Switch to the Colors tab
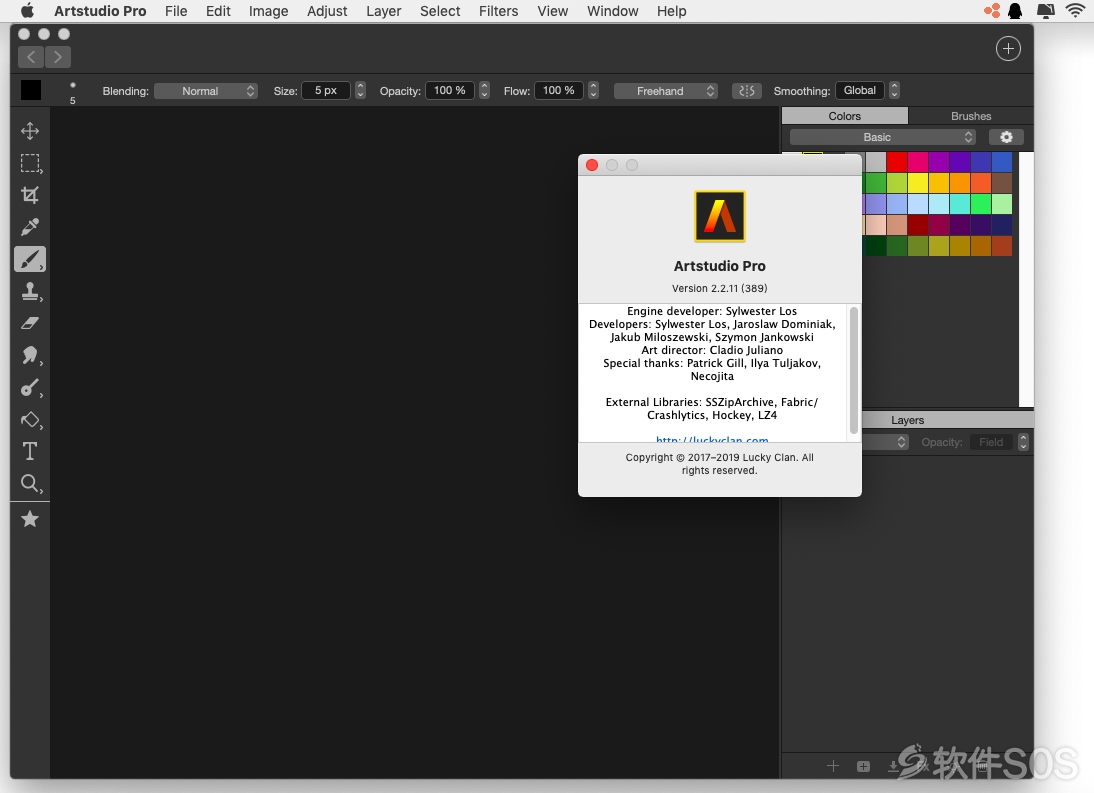The height and width of the screenshot is (793, 1094). pos(844,116)
